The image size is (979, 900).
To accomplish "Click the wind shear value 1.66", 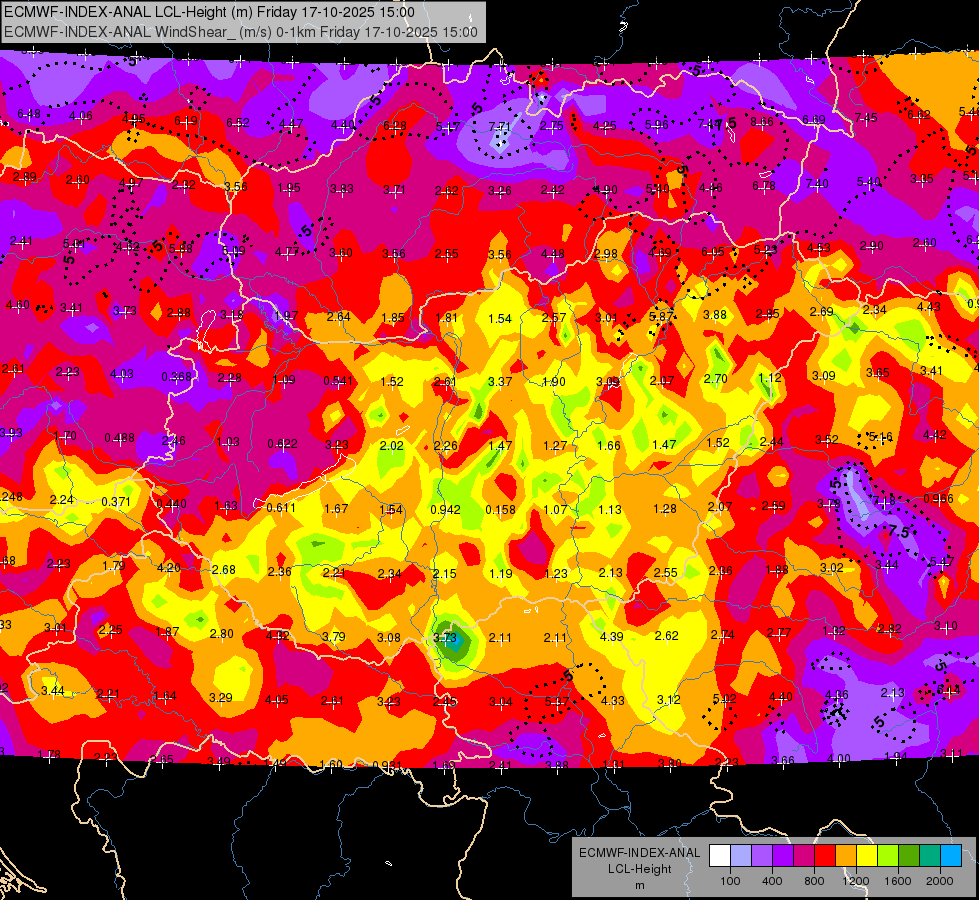I will (x=609, y=445).
